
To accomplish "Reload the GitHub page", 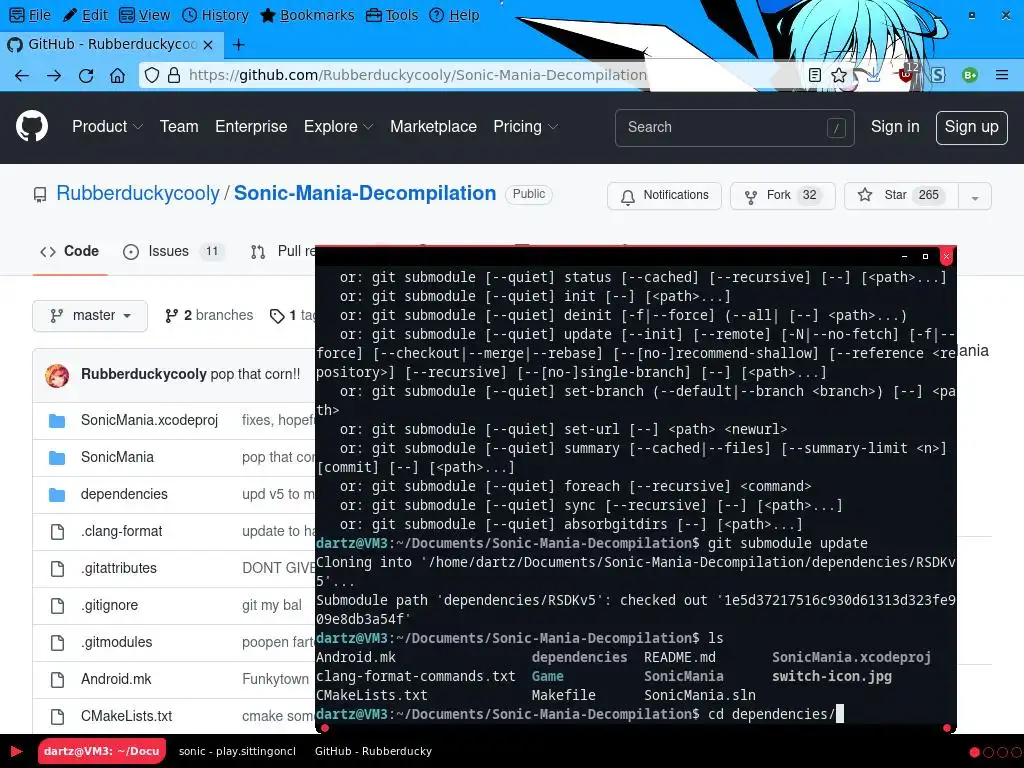I will [x=86, y=75].
